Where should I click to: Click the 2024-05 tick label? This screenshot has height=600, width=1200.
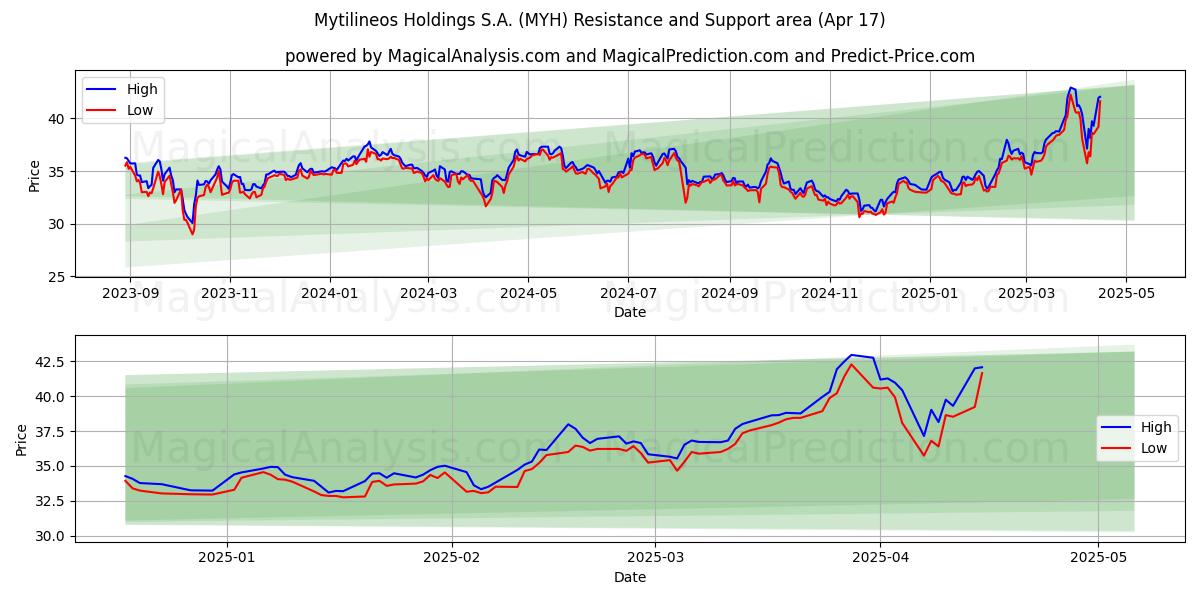coord(528,293)
